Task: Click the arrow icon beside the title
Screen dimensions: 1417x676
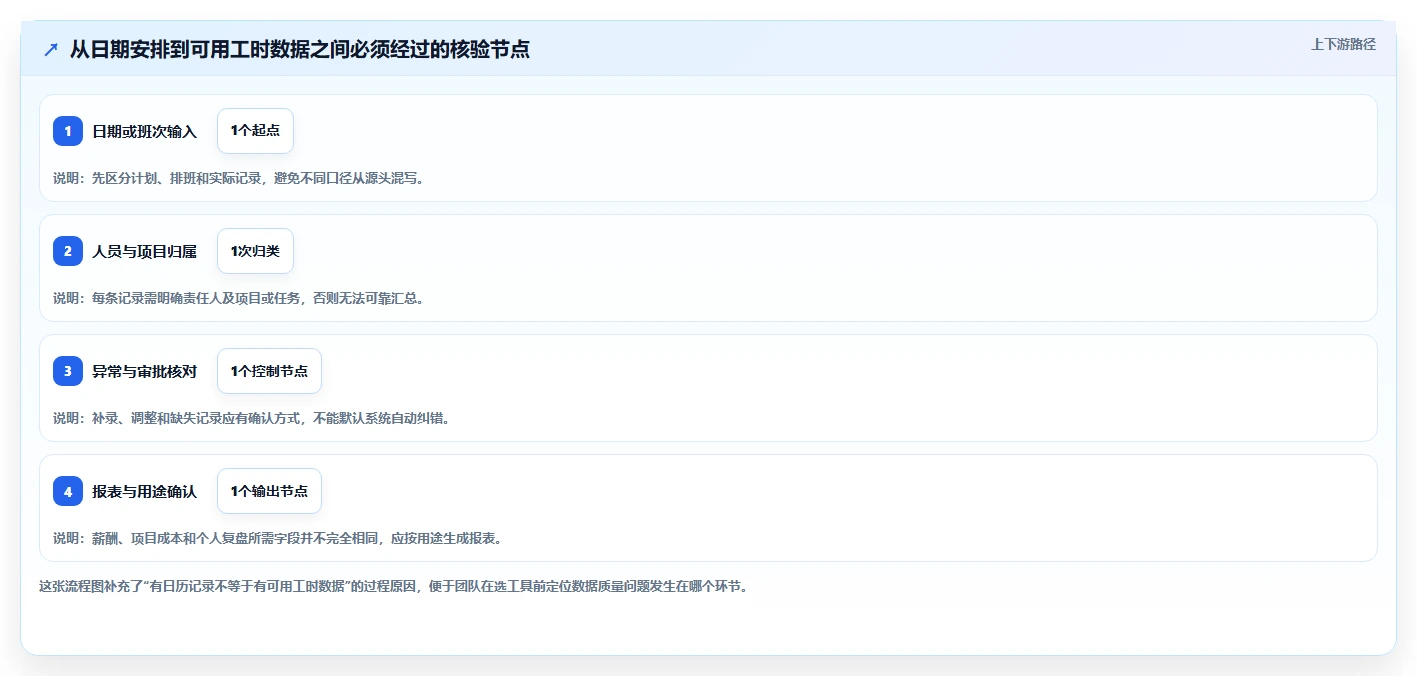Action: tap(51, 49)
